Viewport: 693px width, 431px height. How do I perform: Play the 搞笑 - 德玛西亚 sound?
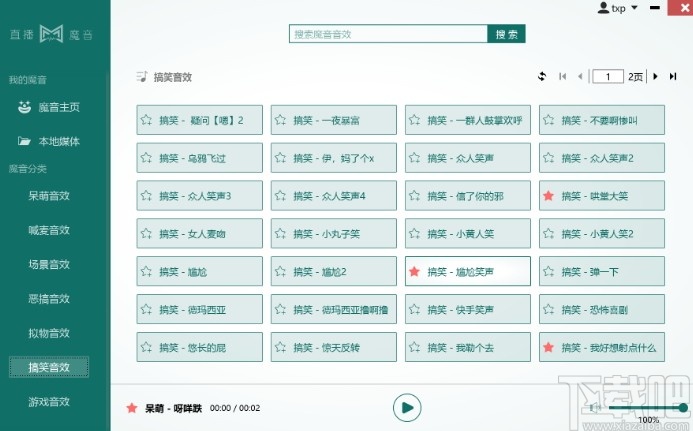(199, 309)
